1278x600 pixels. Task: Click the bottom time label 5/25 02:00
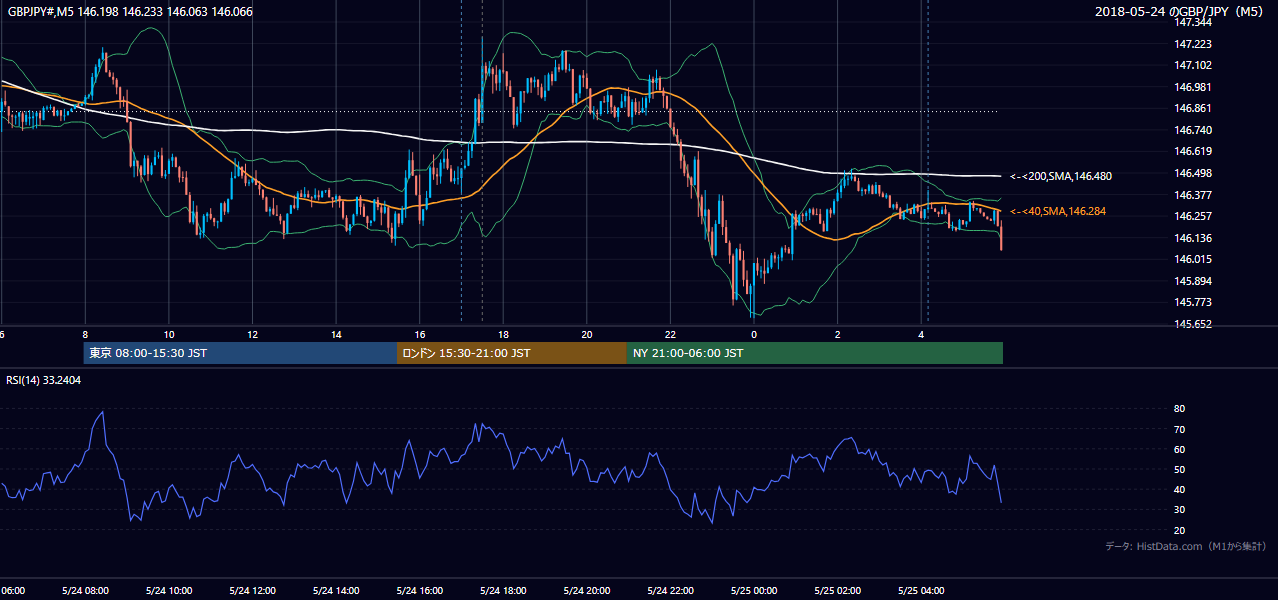[837, 590]
